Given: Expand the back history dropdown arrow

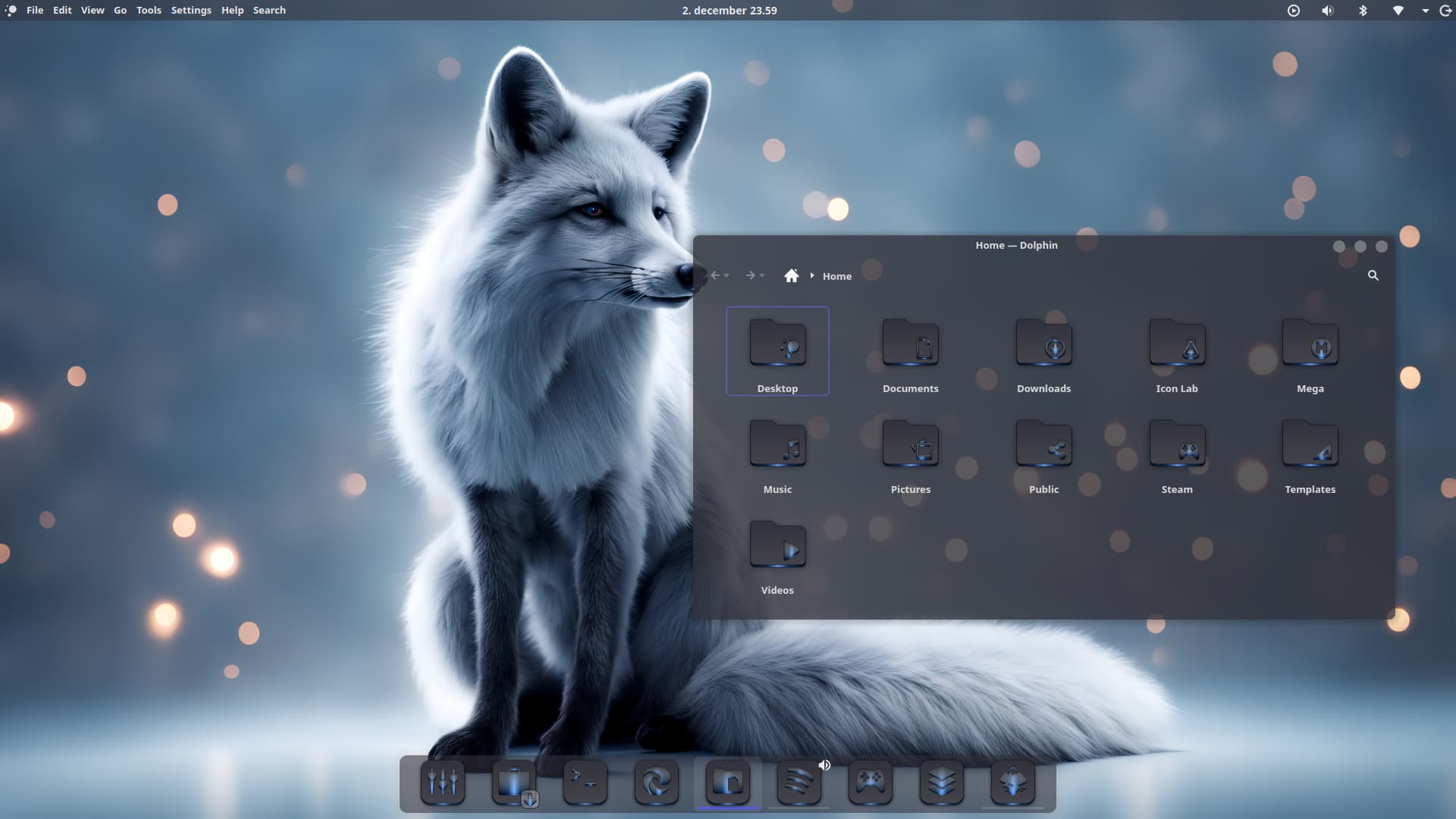Looking at the screenshot, I should click(x=726, y=276).
